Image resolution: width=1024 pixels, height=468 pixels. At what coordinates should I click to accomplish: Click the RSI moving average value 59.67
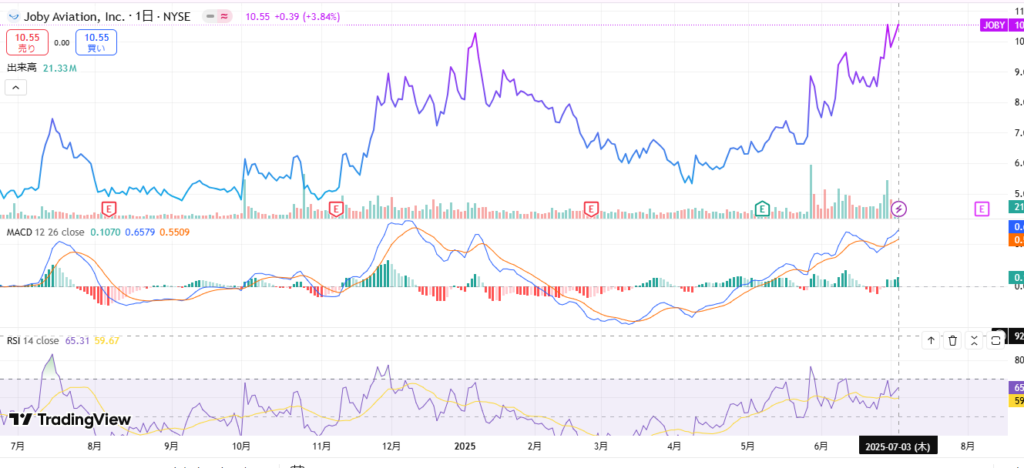tap(107, 341)
